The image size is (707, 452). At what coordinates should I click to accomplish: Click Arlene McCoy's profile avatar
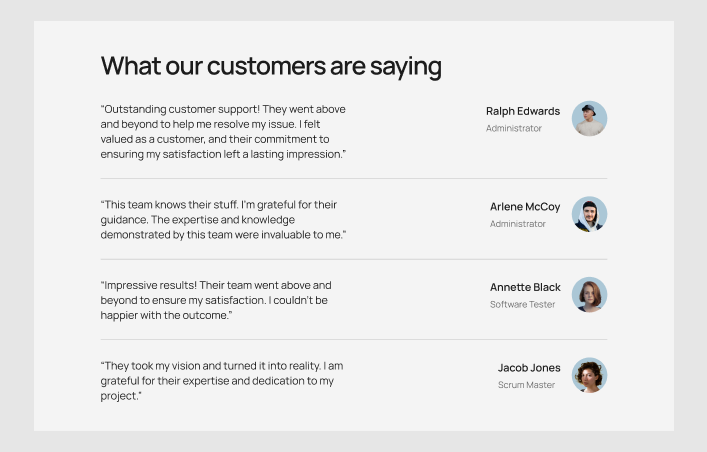click(589, 214)
